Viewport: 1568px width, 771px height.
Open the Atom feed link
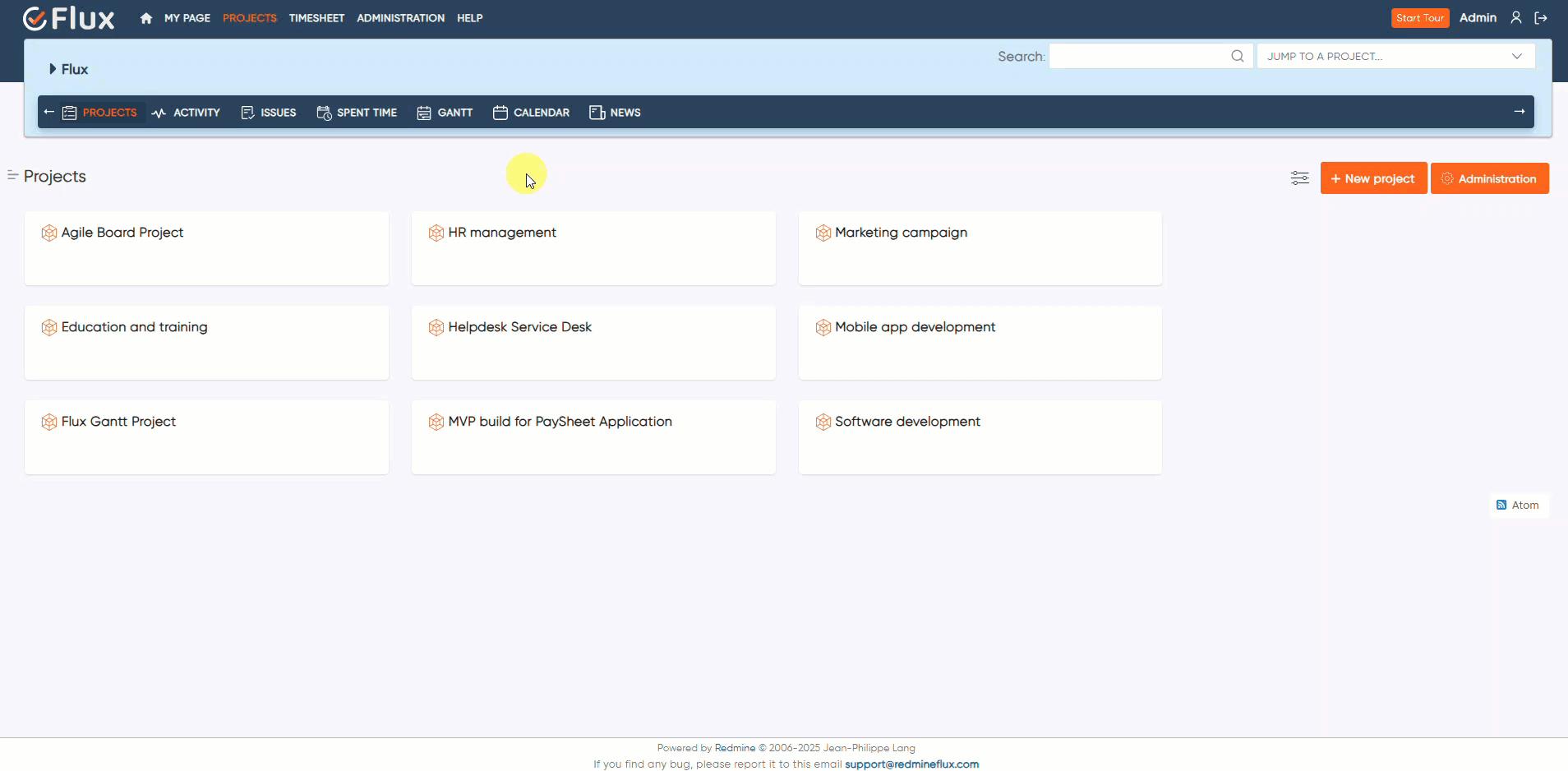pyautogui.click(x=1519, y=506)
